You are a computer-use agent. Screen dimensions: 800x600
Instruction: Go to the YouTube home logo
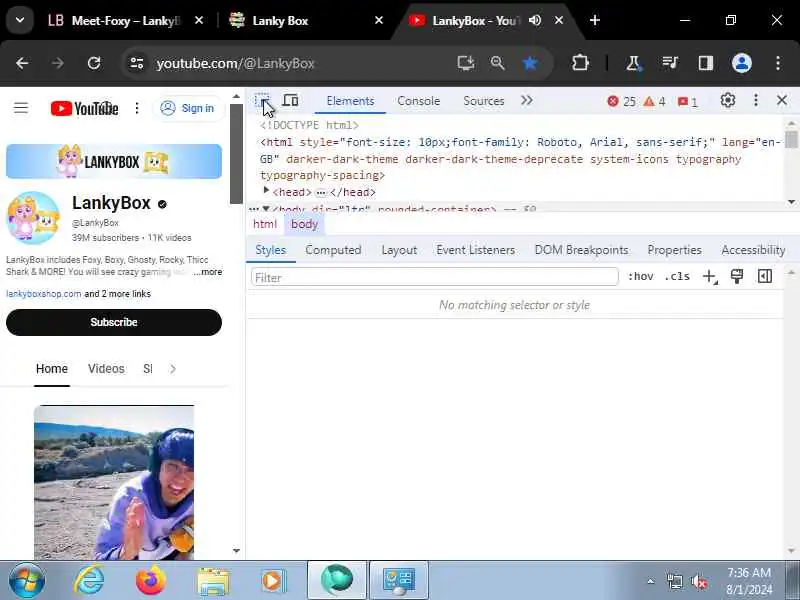pos(84,108)
